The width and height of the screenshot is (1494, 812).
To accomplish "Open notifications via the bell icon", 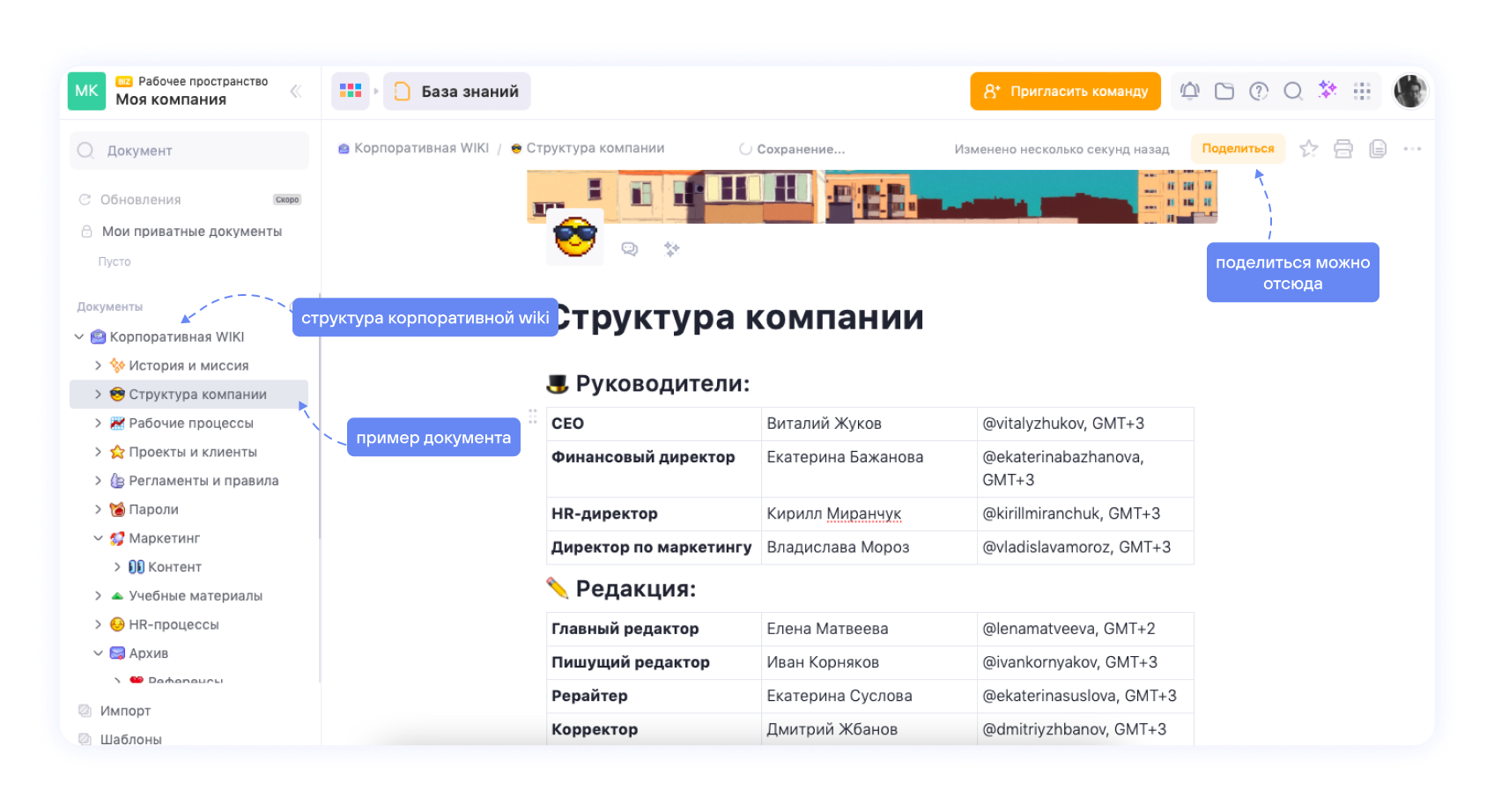I will click(x=1189, y=91).
